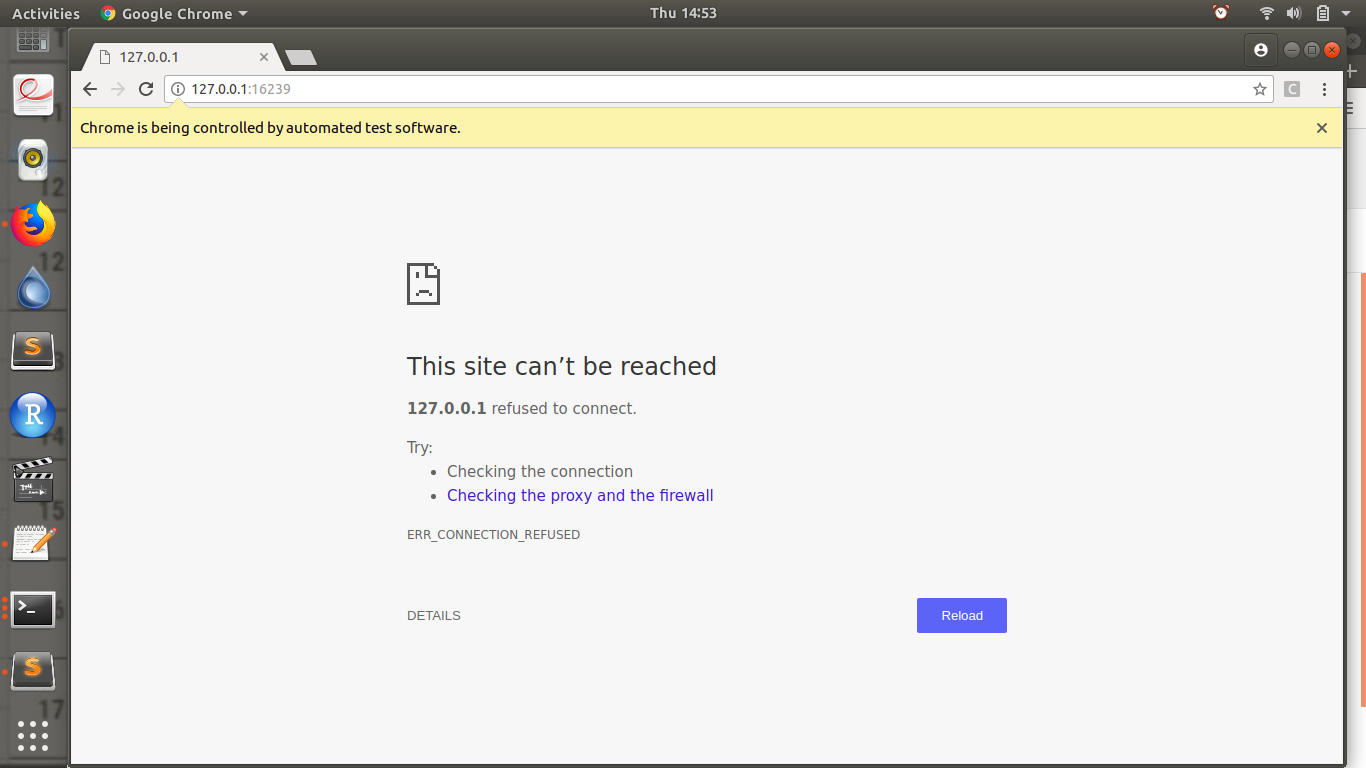Screen dimensions: 1366x768
Task: Click the extension icon beside the address bar
Action: (1292, 89)
